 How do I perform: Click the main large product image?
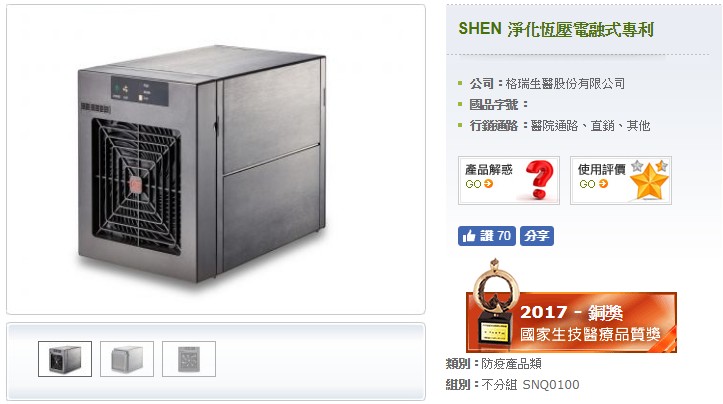[x=216, y=160]
